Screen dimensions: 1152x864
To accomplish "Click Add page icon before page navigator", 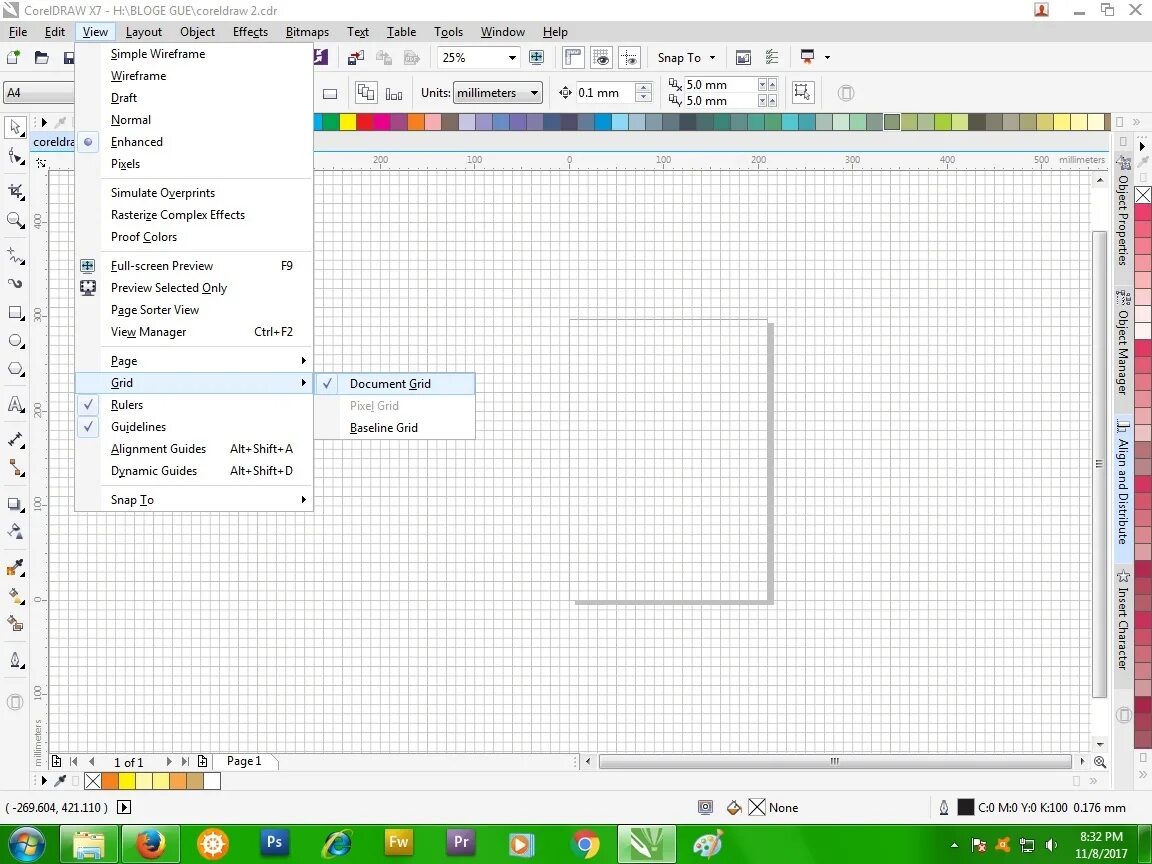I will pyautogui.click(x=56, y=762).
